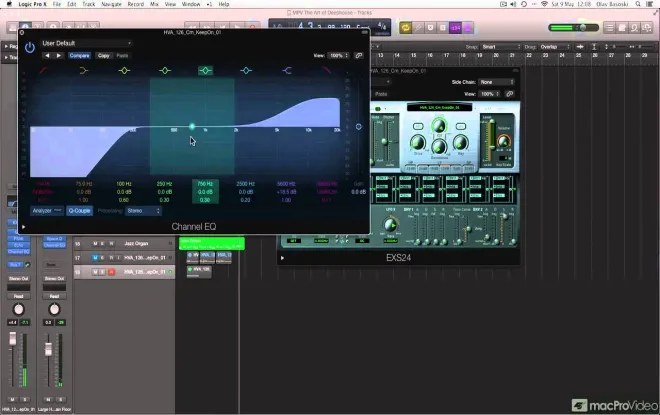
Task: Open the Note Pads icon
Action: (622, 28)
